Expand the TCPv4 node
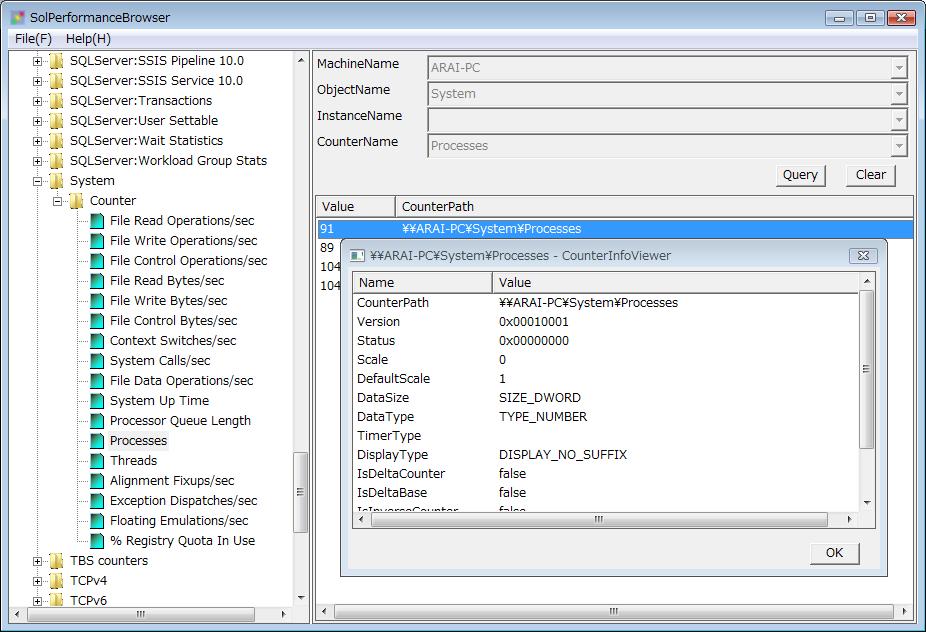The width and height of the screenshot is (926, 632). (37, 582)
